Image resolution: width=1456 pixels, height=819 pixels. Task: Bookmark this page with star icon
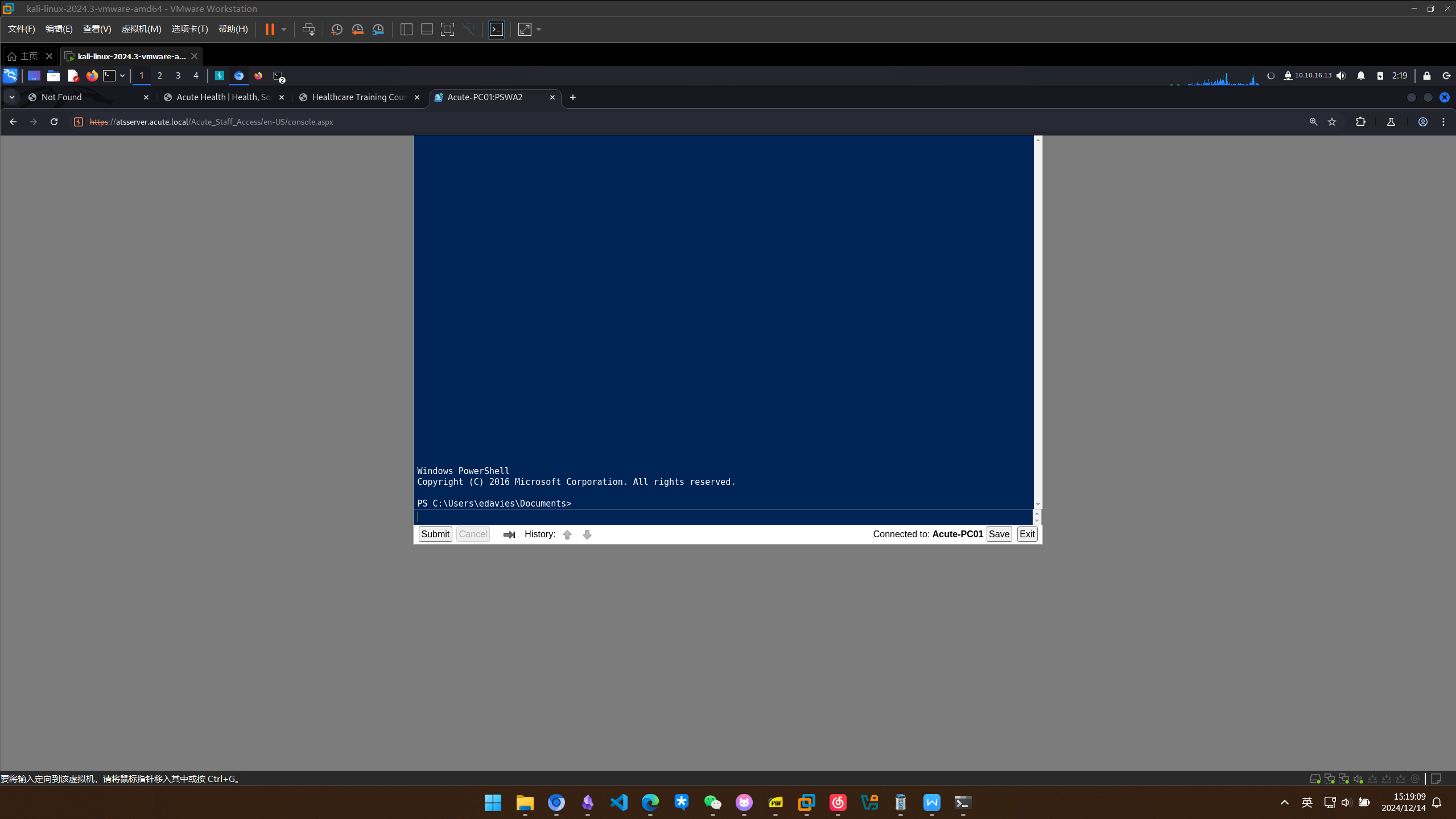(1332, 122)
